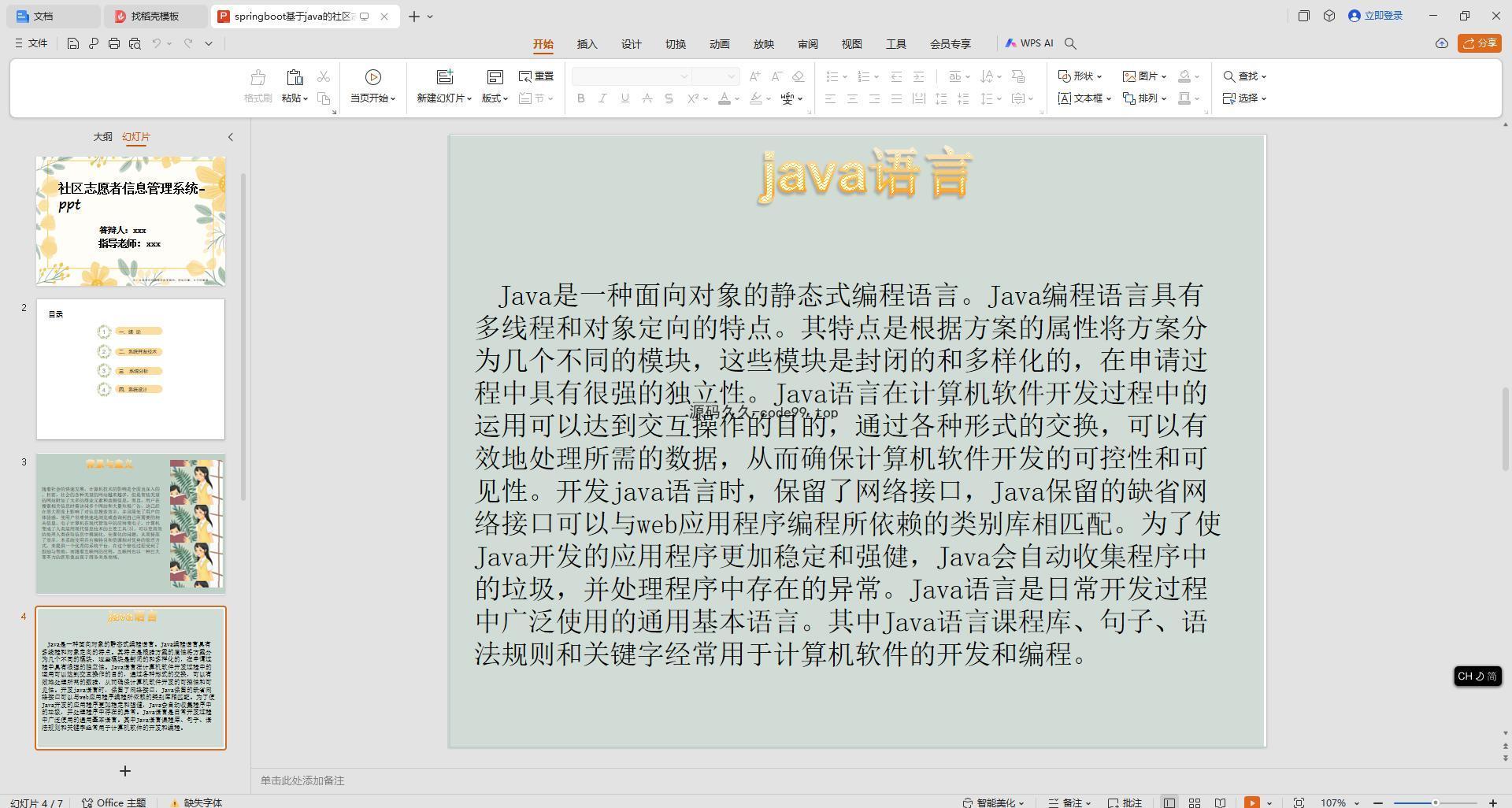Image resolution: width=1512 pixels, height=808 pixels.
Task: Click the Paste clipboard icon
Action: click(x=295, y=77)
